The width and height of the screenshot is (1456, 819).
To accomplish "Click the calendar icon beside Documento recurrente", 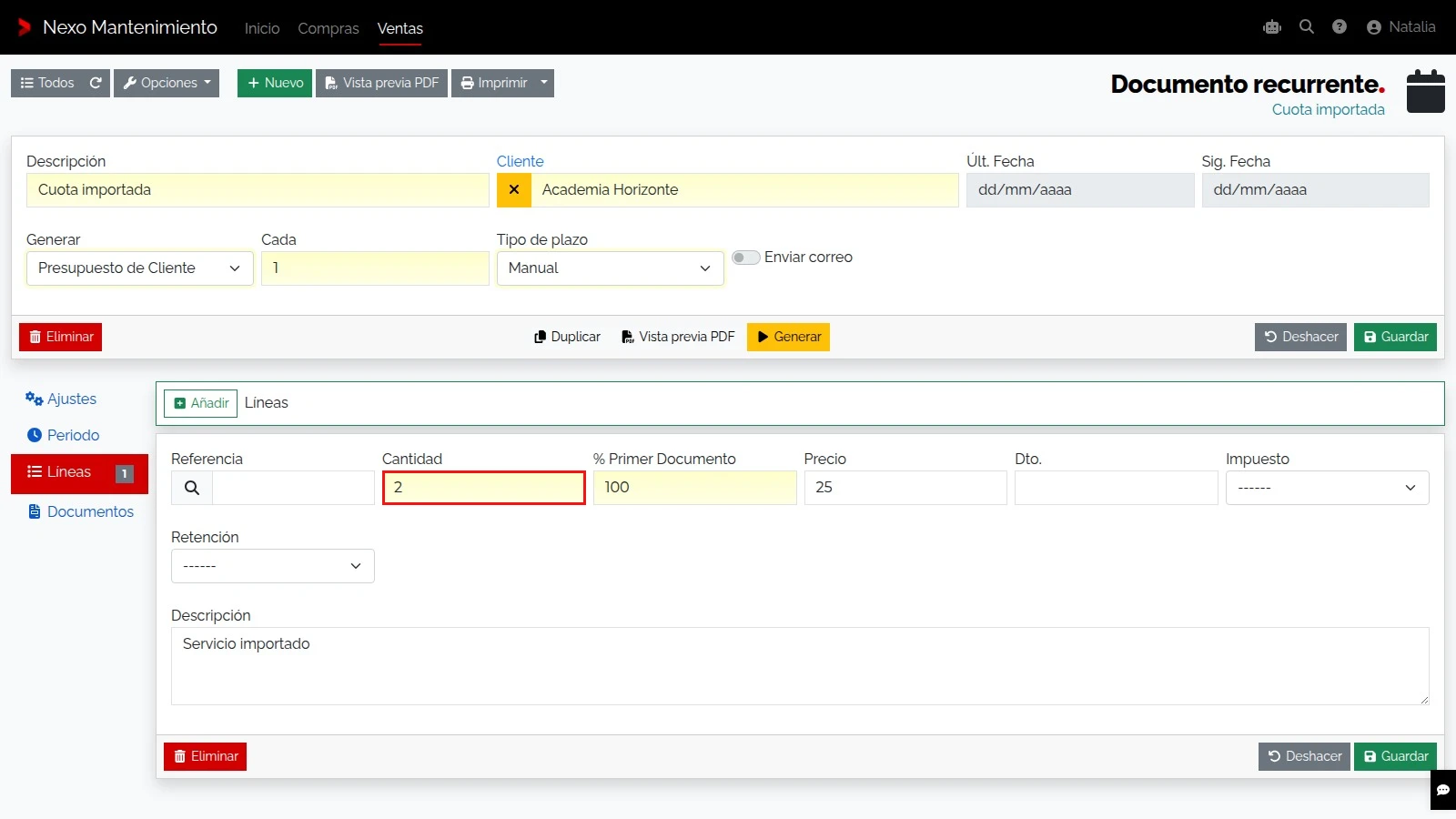I will (1425, 91).
